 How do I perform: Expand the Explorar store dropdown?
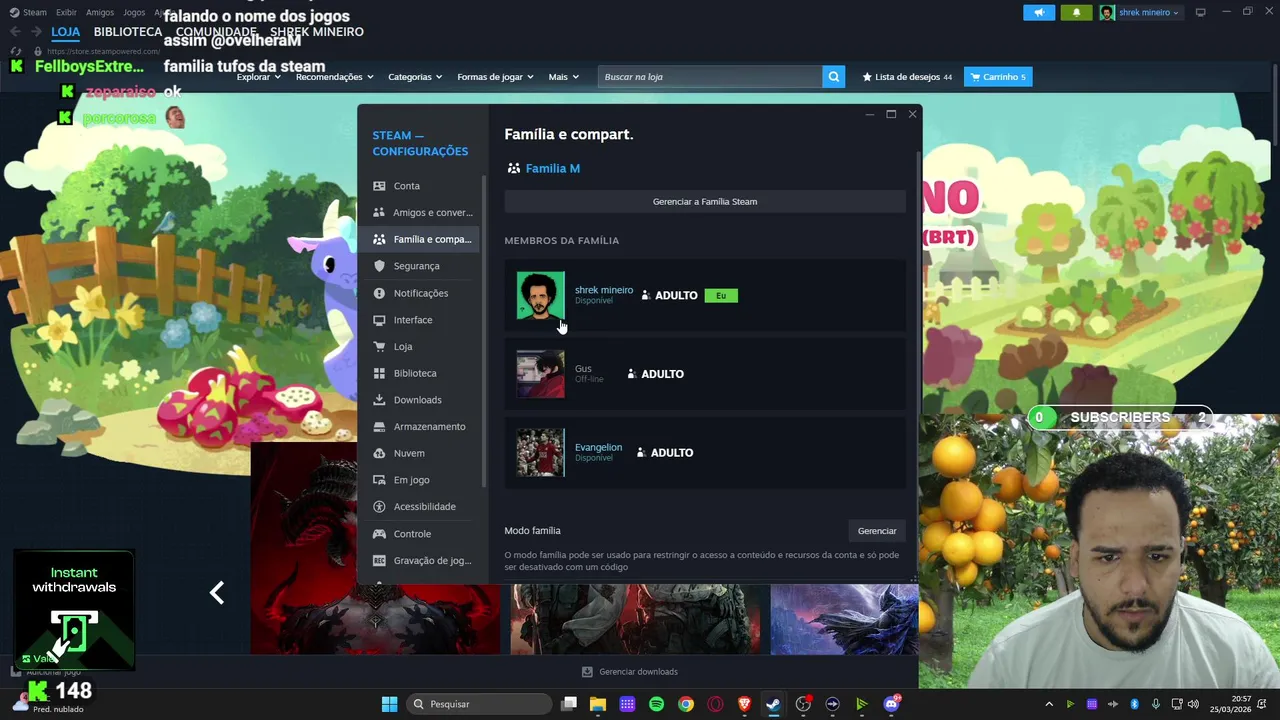259,77
